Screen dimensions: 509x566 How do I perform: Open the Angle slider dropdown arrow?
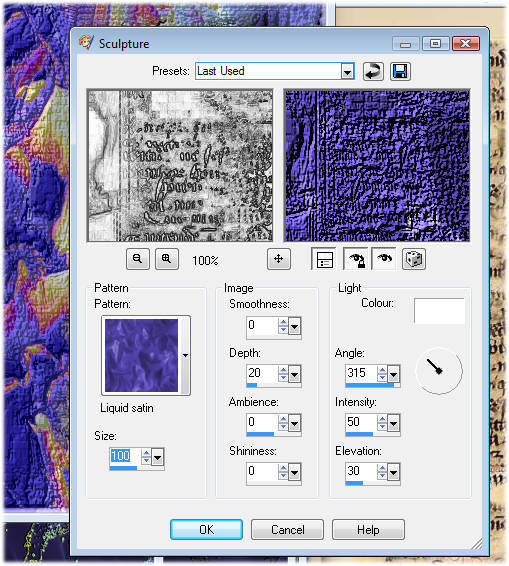pos(393,374)
